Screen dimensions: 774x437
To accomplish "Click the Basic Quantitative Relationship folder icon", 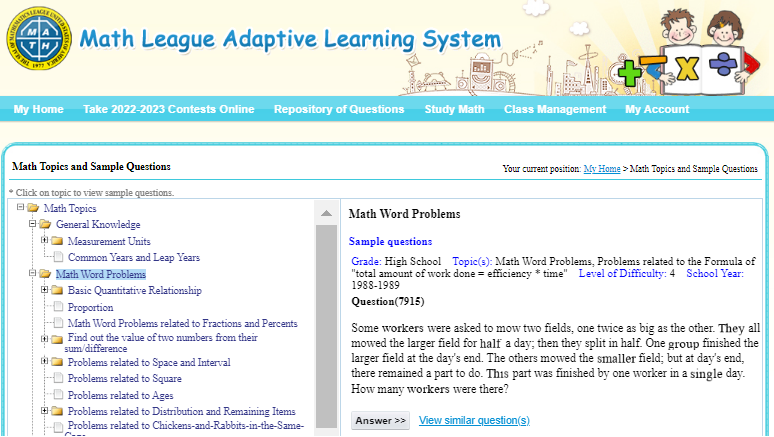I will tap(57, 290).
